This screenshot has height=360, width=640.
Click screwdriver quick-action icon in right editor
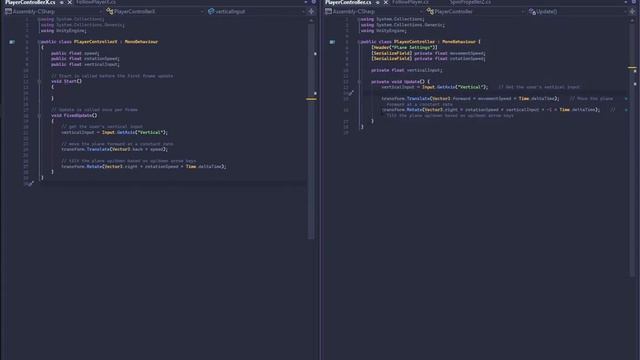[x=350, y=93]
